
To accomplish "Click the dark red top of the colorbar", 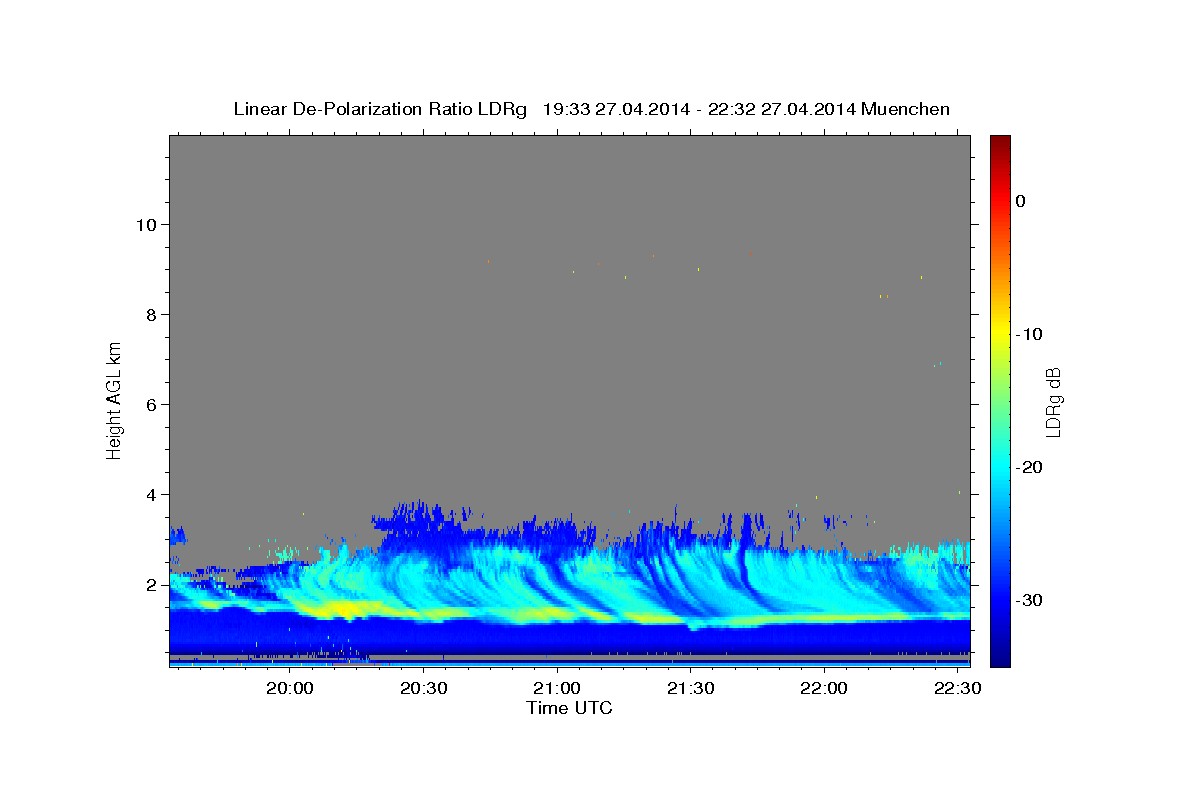I will pyautogui.click(x=1000, y=142).
